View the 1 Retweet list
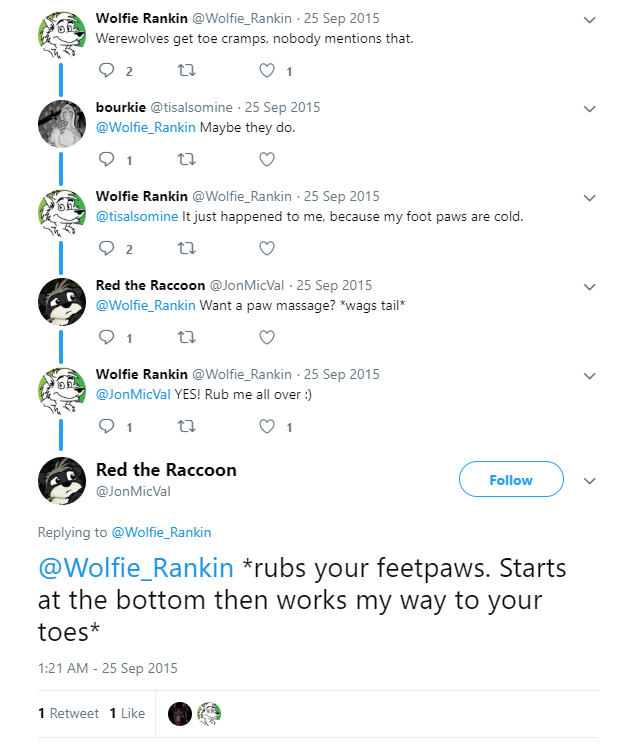Viewport: 628px width, 749px height. click(x=68, y=713)
